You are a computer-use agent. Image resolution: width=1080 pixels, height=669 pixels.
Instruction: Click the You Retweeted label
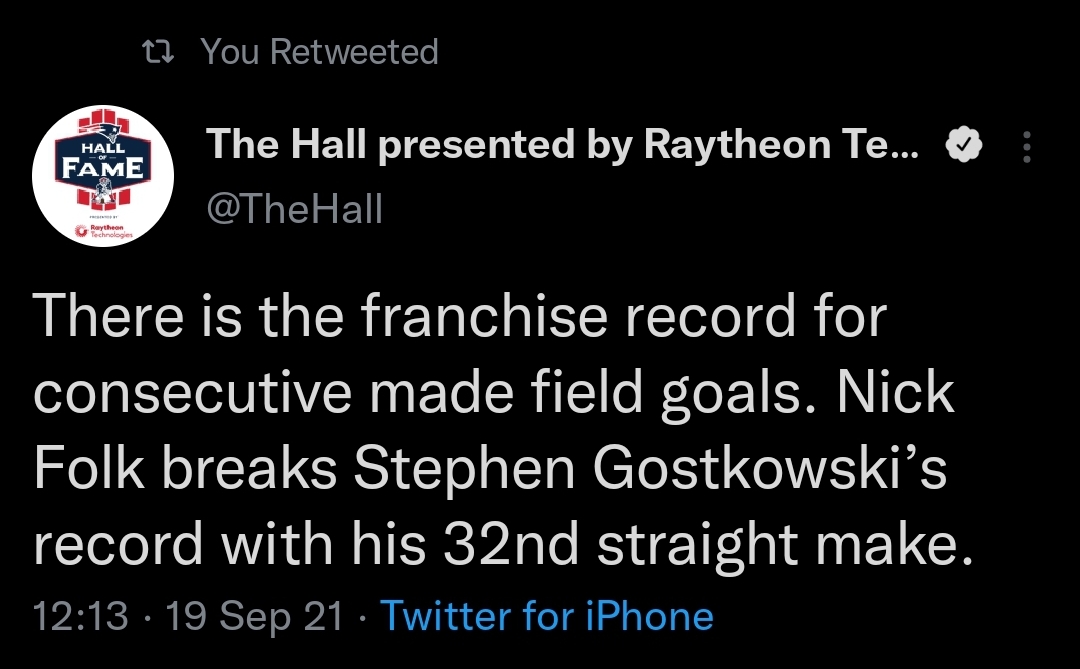[x=318, y=52]
